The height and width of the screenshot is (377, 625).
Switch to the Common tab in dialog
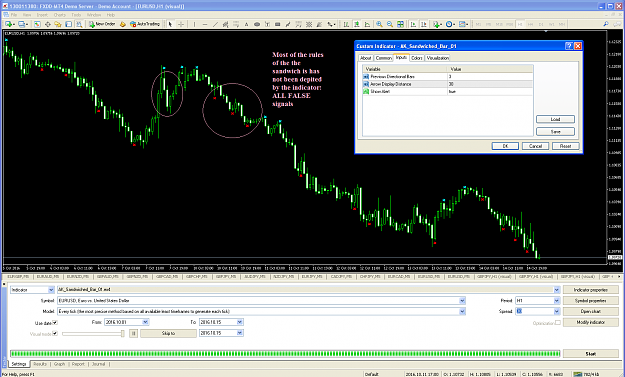pos(384,58)
